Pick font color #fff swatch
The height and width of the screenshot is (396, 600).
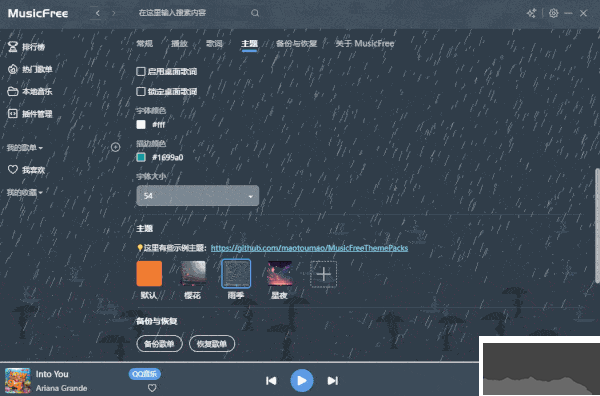141,124
